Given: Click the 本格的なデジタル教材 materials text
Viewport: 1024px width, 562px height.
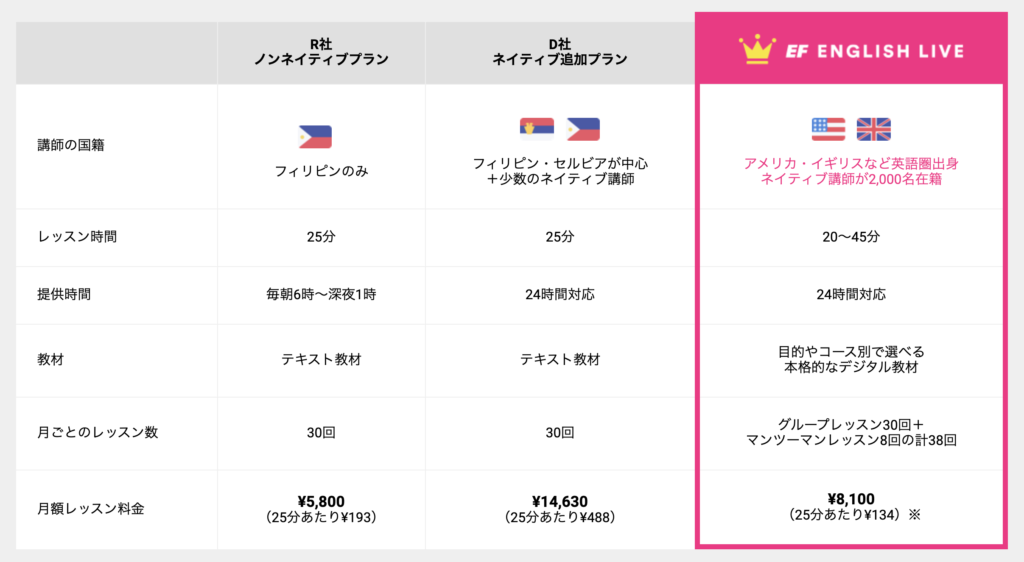Looking at the screenshot, I should coord(851,367).
